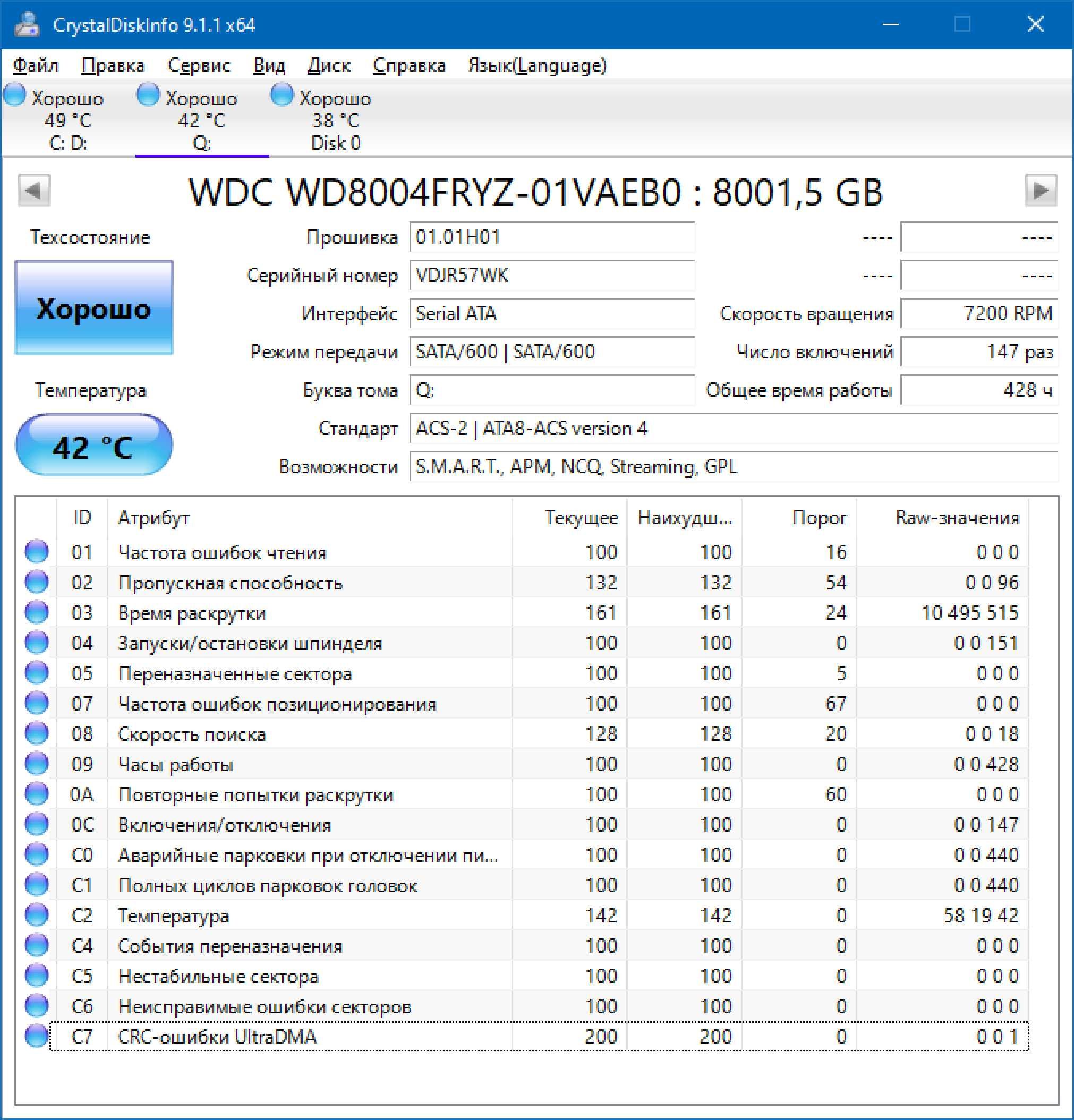Click the Стандарт field ACS-2
This screenshot has width=1074, height=1120.
[734, 429]
